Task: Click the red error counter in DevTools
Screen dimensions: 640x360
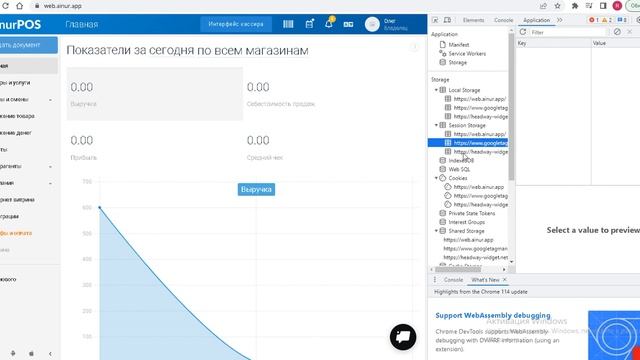Action: (x=593, y=20)
